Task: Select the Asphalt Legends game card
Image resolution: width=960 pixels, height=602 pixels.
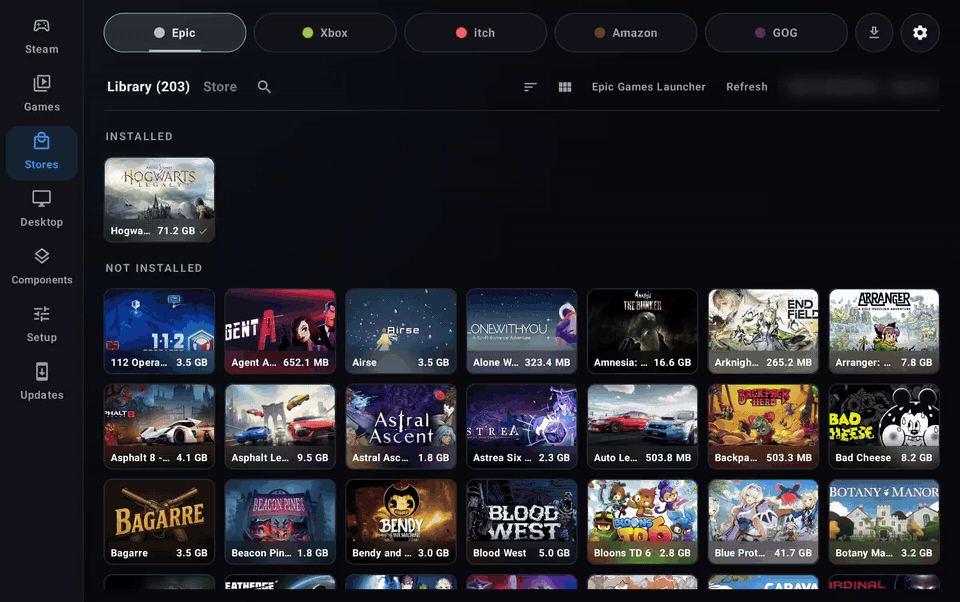Action: 280,426
